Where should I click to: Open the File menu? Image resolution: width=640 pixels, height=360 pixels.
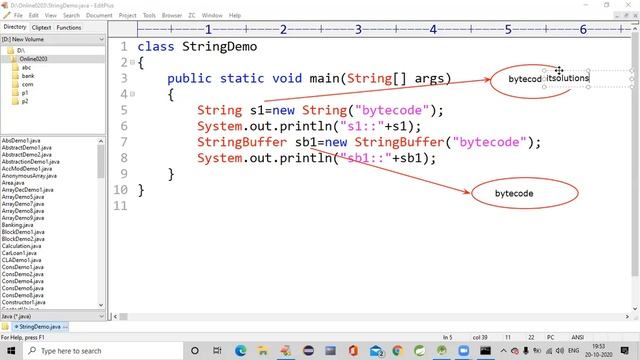pyautogui.click(x=18, y=16)
